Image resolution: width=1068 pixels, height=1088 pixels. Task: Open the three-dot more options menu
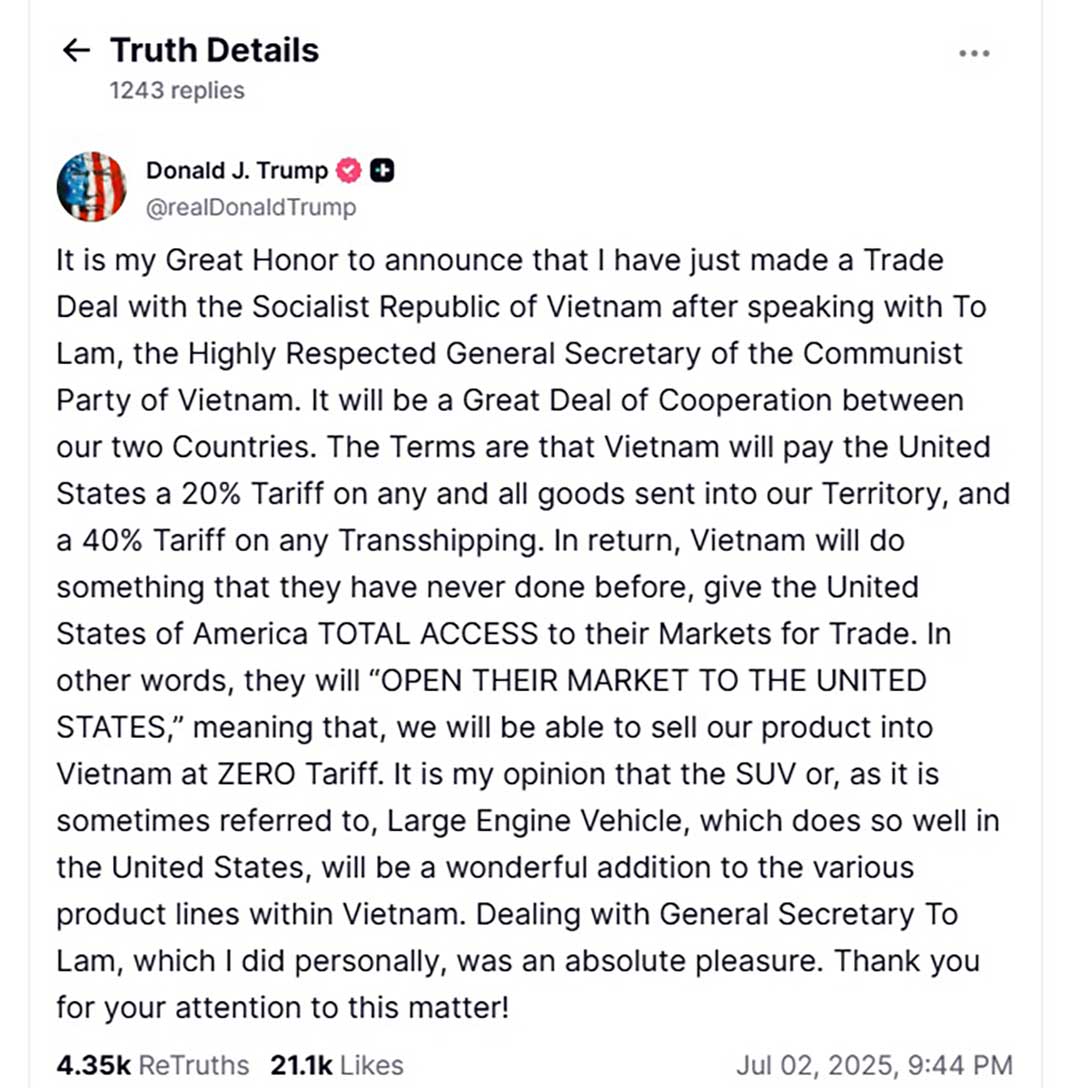pyautogui.click(x=973, y=53)
